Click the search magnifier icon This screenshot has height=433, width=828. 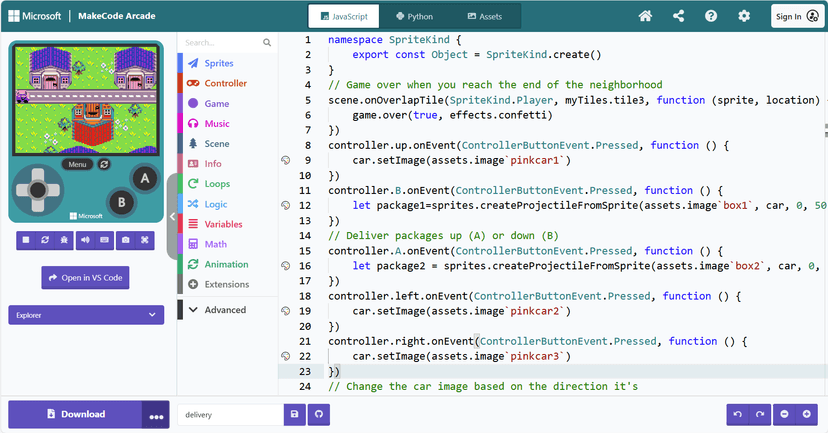point(267,43)
